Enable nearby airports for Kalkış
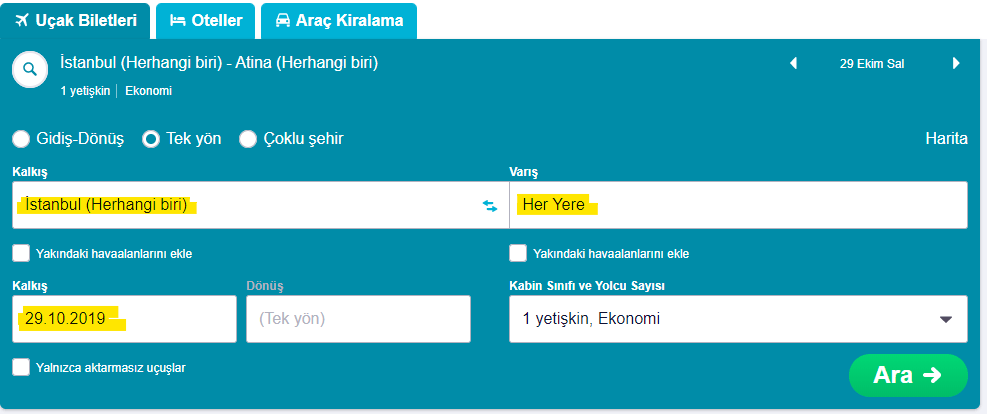 pyautogui.click(x=21, y=253)
